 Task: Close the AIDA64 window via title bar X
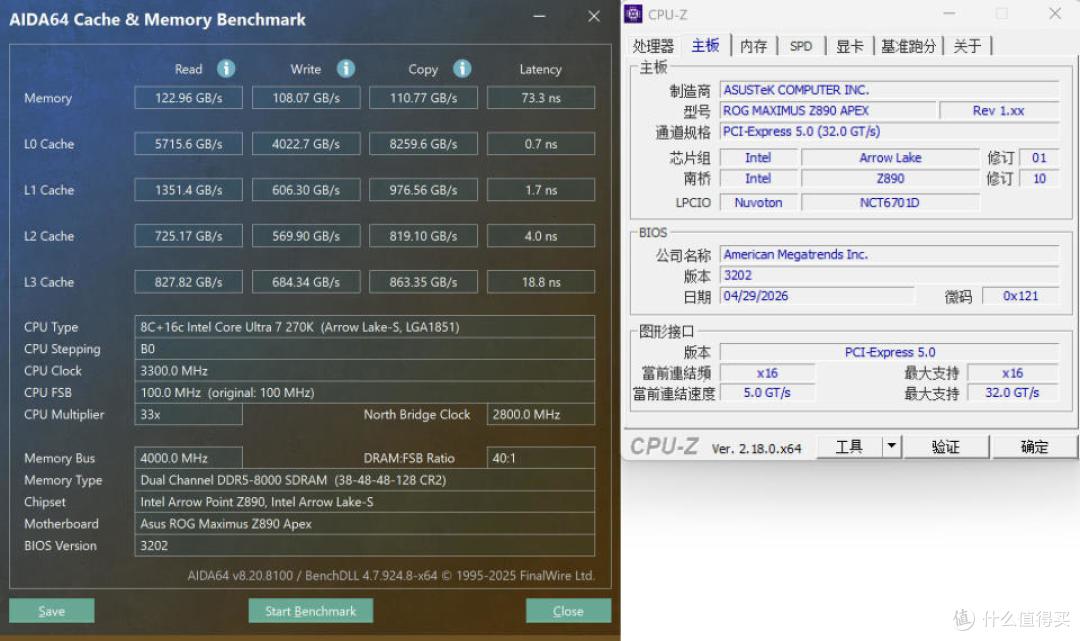[x=594, y=16]
